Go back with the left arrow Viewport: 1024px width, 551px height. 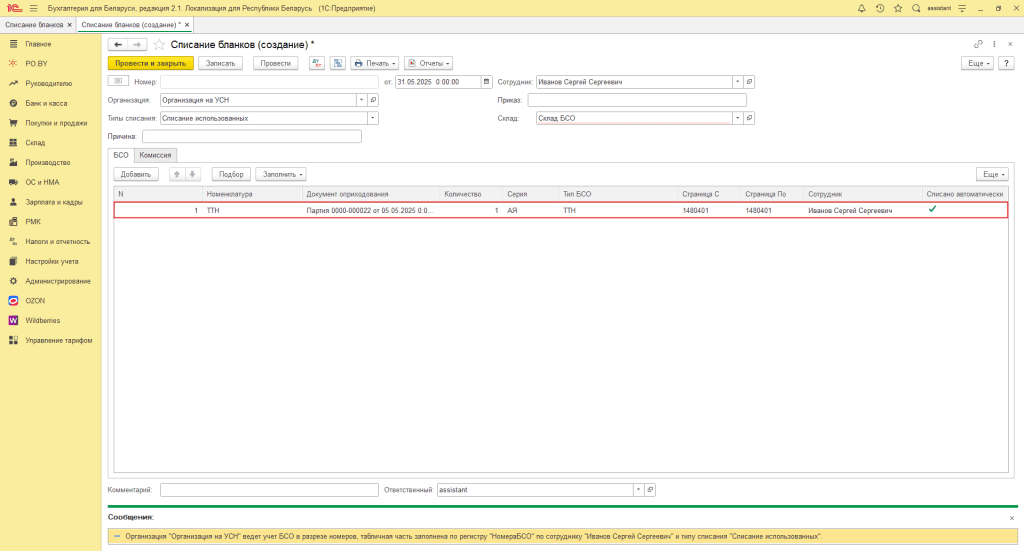coord(118,44)
